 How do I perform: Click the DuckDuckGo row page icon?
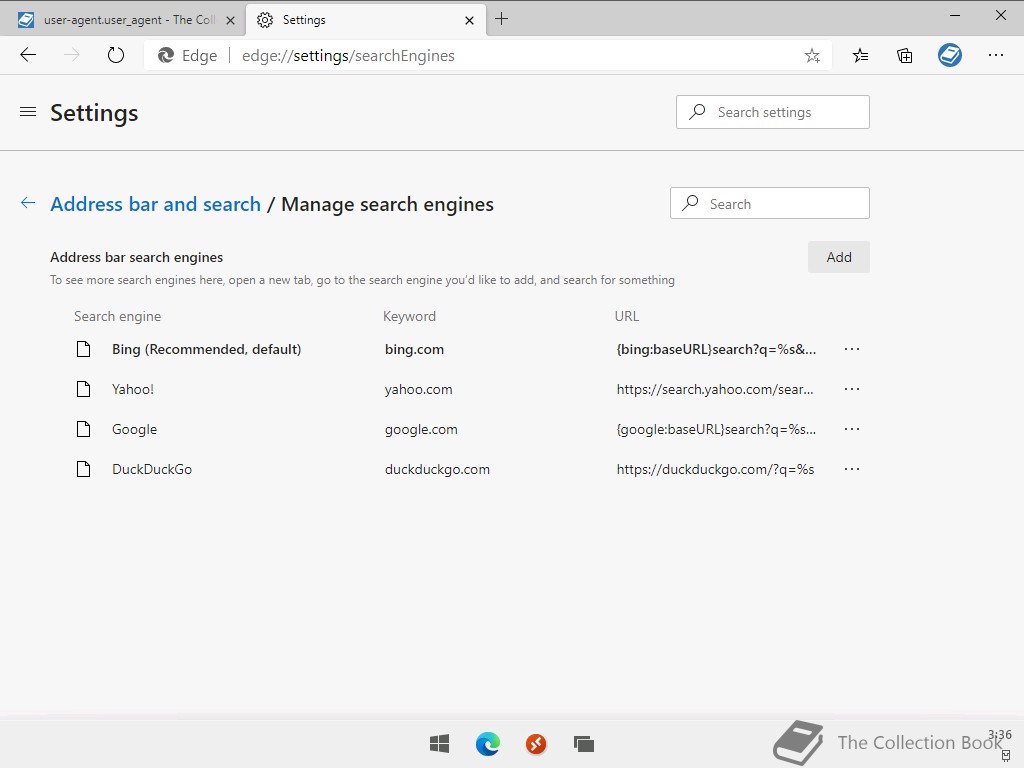pyautogui.click(x=84, y=469)
